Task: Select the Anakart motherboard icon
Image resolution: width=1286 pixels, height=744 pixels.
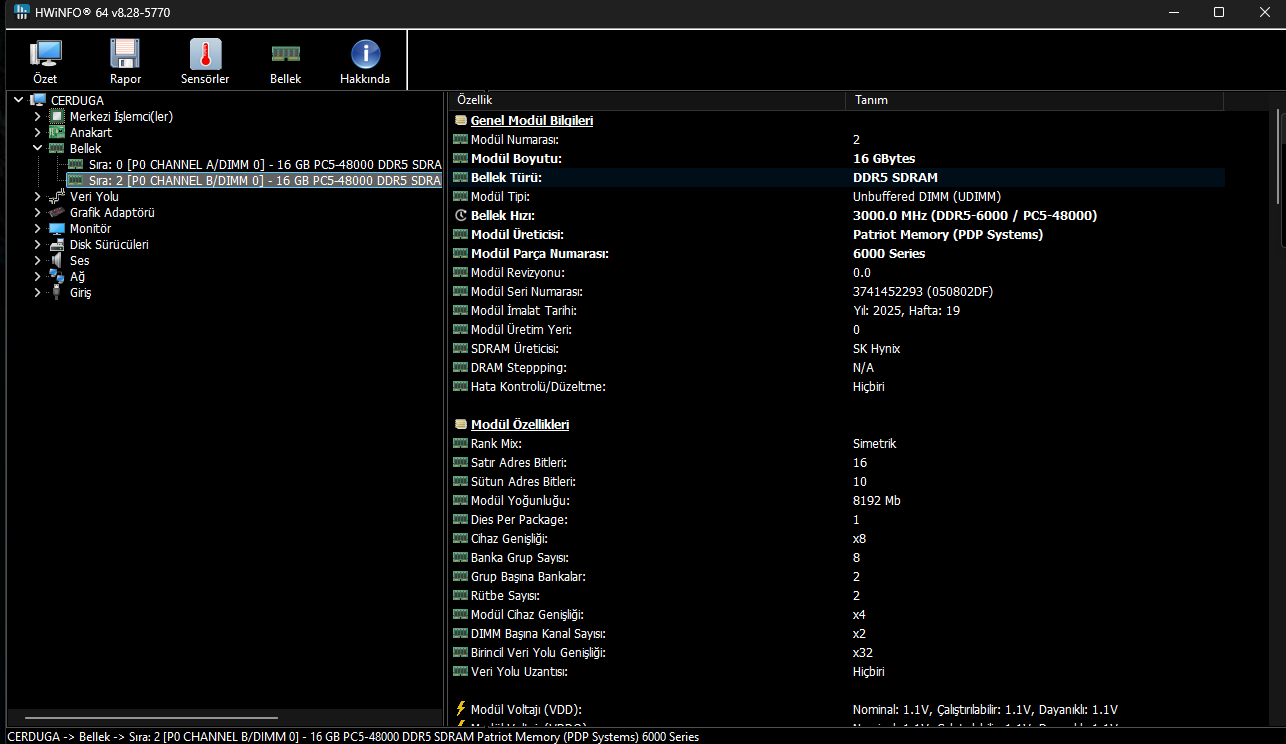Action: 57,132
